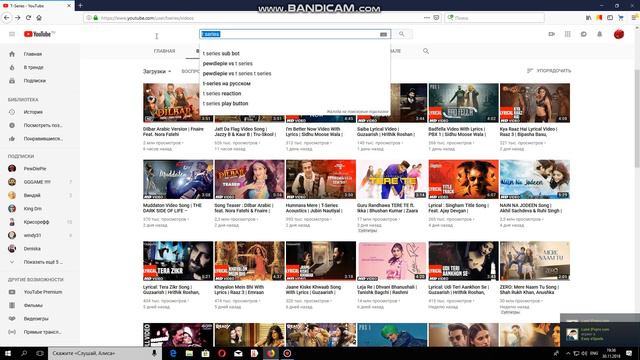640x360 pixels.
Task: Click the Alice microphone icon on taskbar
Action: click(154, 353)
